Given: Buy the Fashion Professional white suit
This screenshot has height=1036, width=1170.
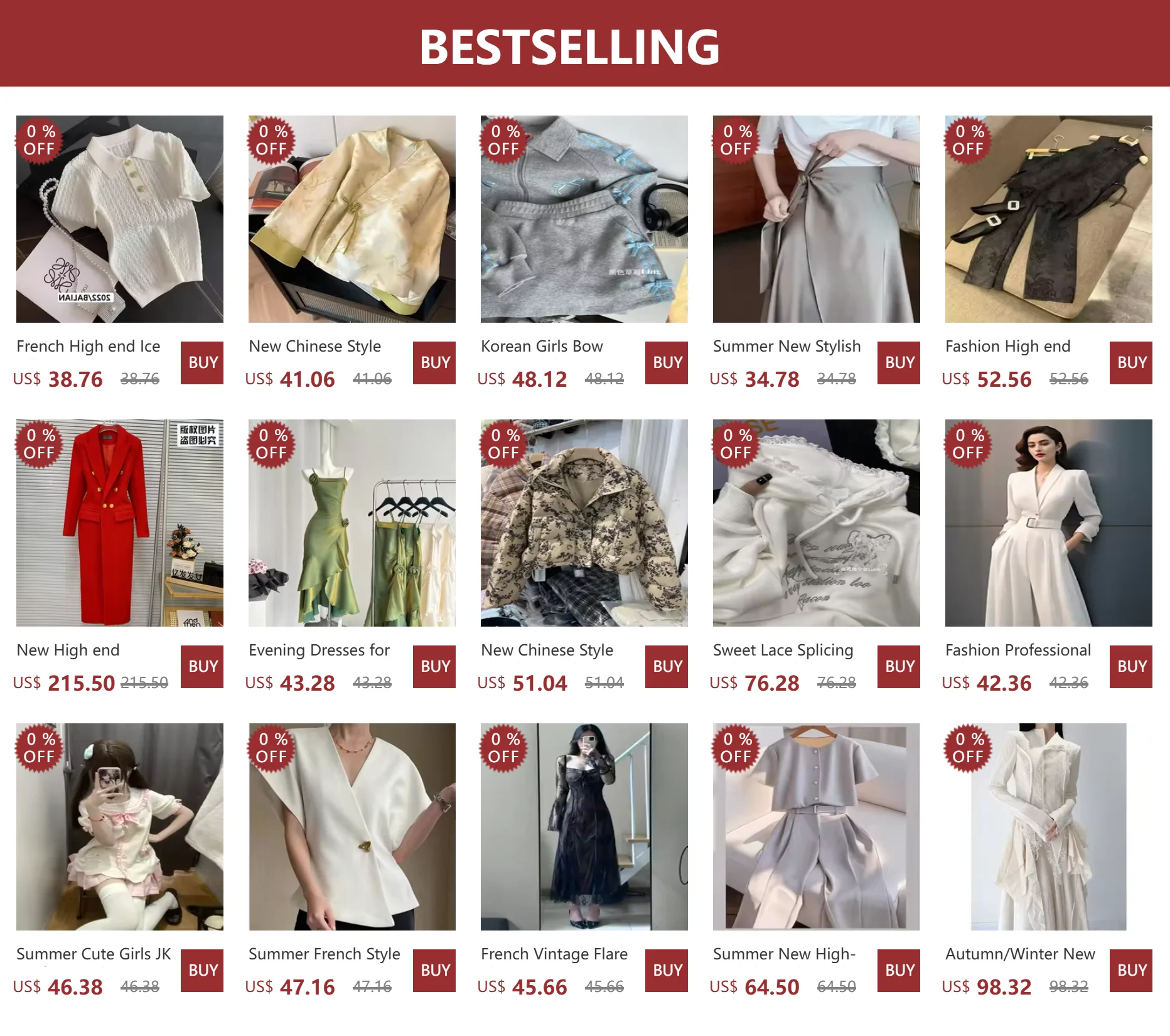Looking at the screenshot, I should [x=1131, y=667].
